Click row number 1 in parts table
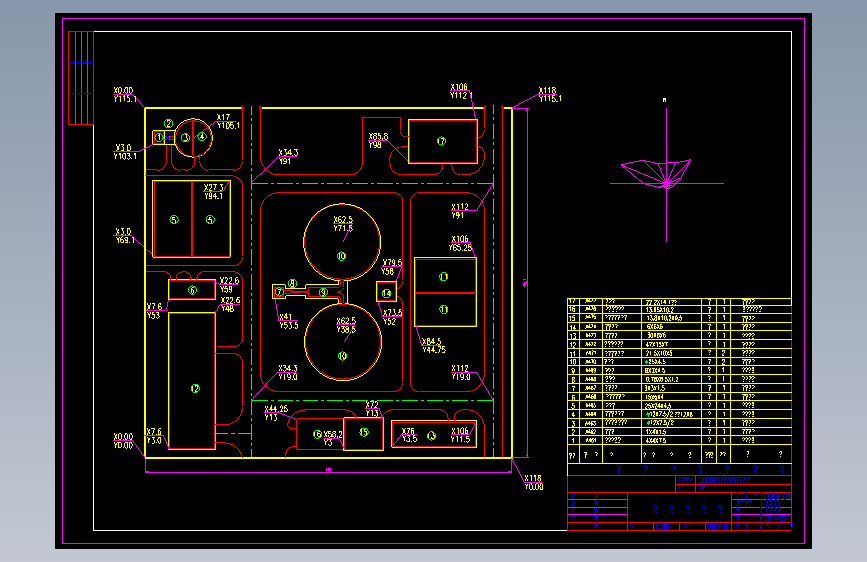The width and height of the screenshot is (867, 562). point(679,440)
